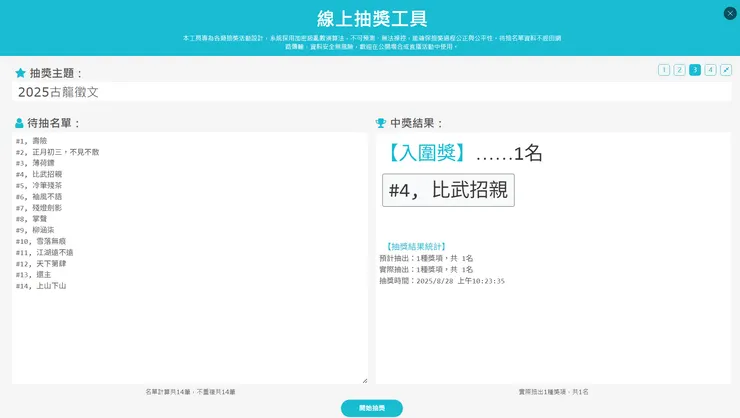
Task: Click the resize handle of the name list
Action: [x=364, y=380]
